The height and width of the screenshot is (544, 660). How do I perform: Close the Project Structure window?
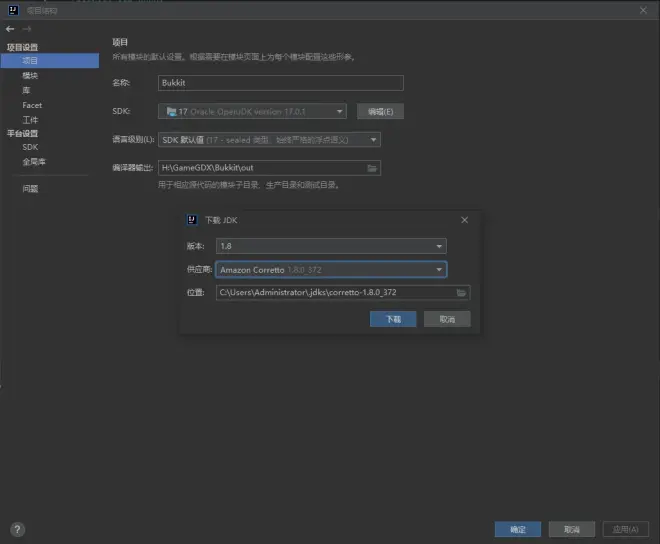(643, 10)
